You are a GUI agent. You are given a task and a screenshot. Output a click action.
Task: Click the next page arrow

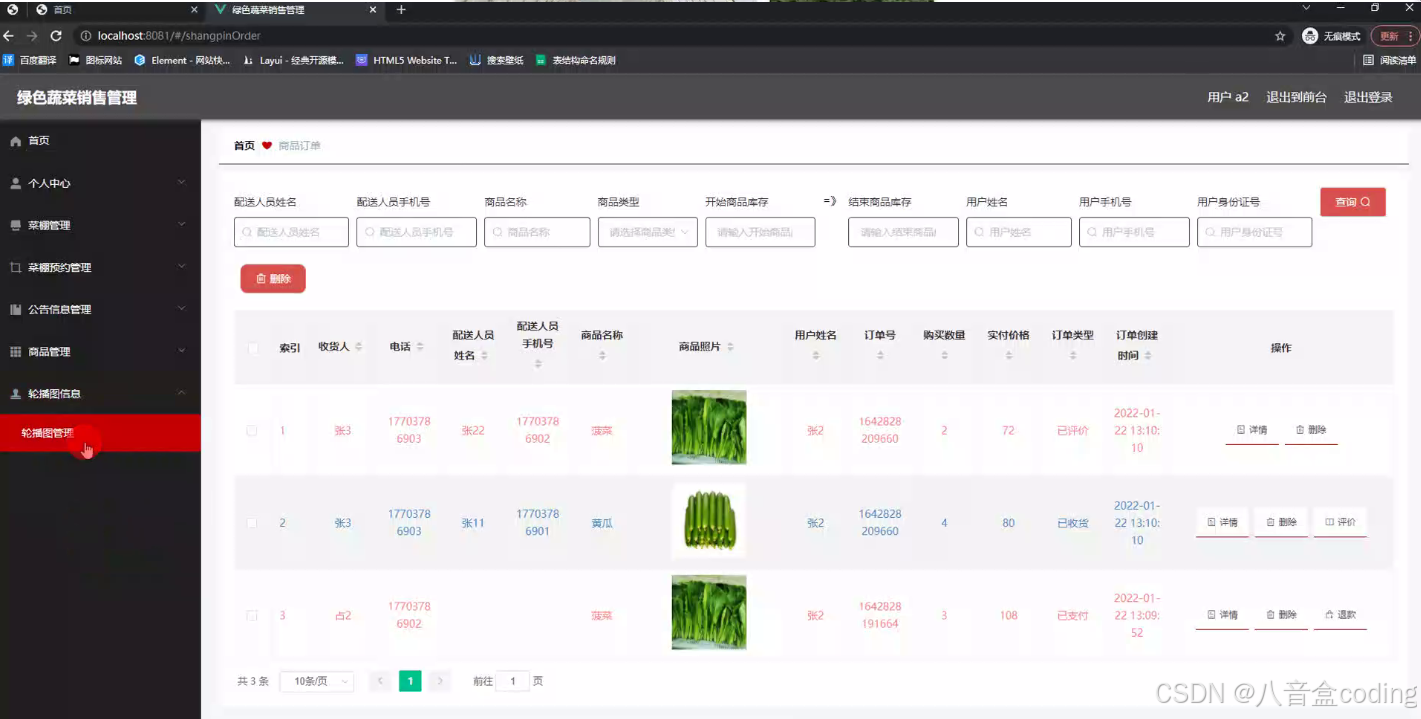pos(440,681)
